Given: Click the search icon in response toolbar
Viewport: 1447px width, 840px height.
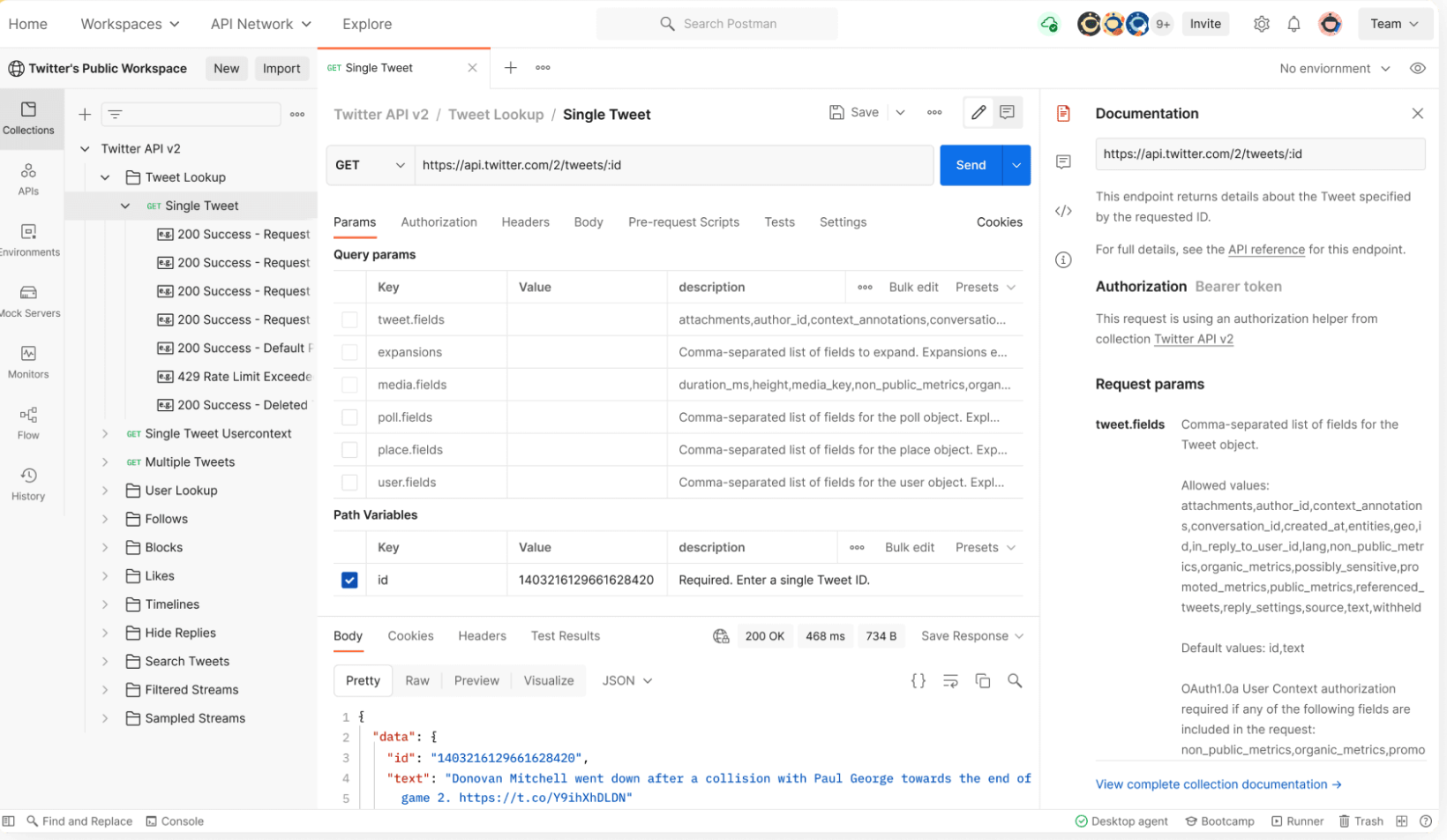Looking at the screenshot, I should (x=1015, y=680).
